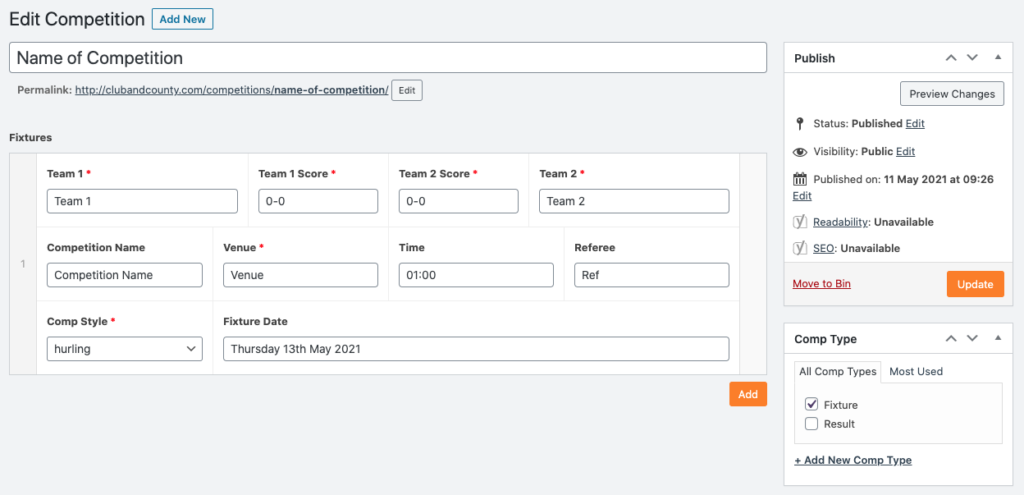Collapse the Publish panel with triangle toggle

pyautogui.click(x=997, y=57)
